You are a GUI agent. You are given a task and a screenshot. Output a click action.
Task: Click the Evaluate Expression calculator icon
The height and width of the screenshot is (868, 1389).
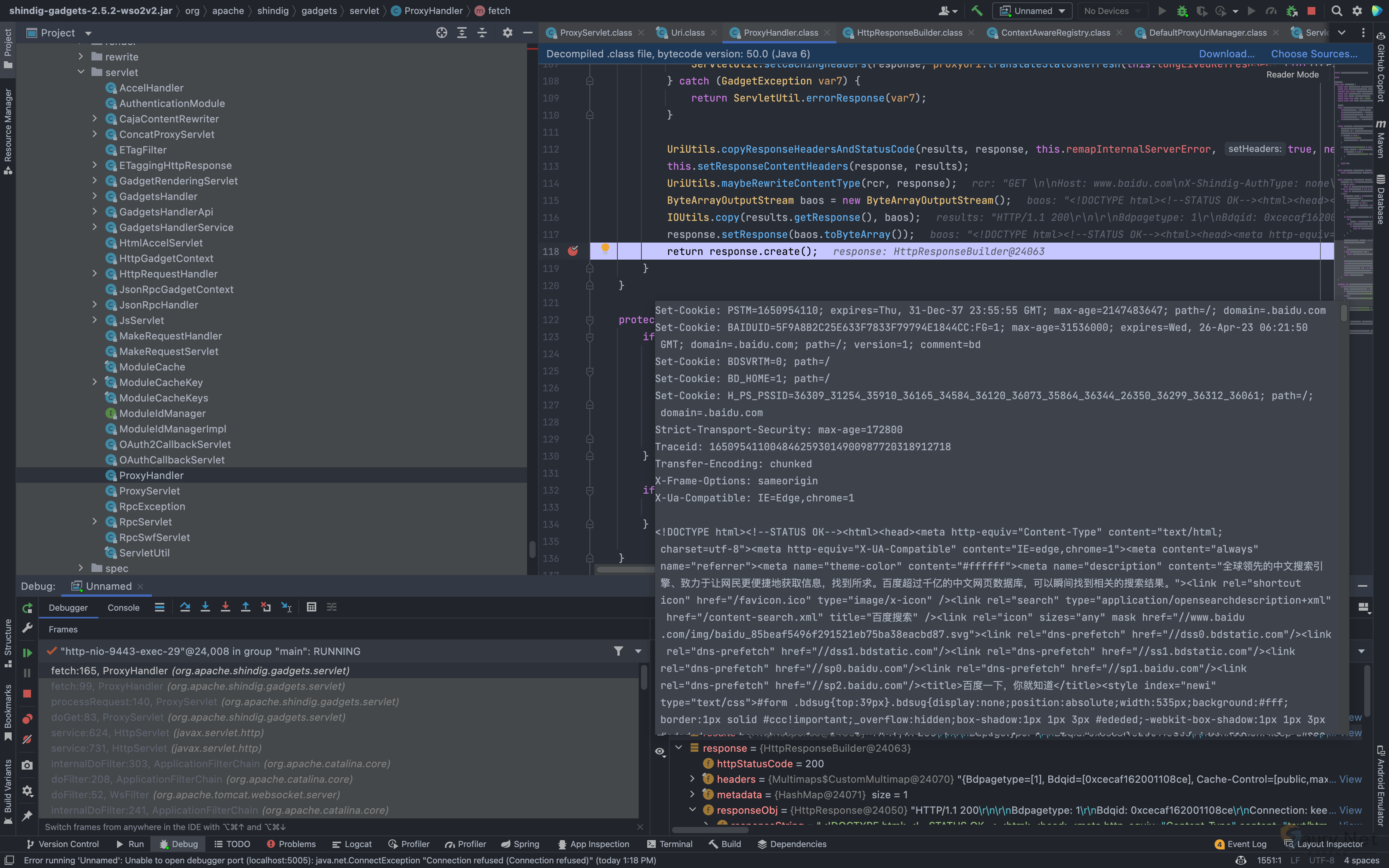[311, 607]
